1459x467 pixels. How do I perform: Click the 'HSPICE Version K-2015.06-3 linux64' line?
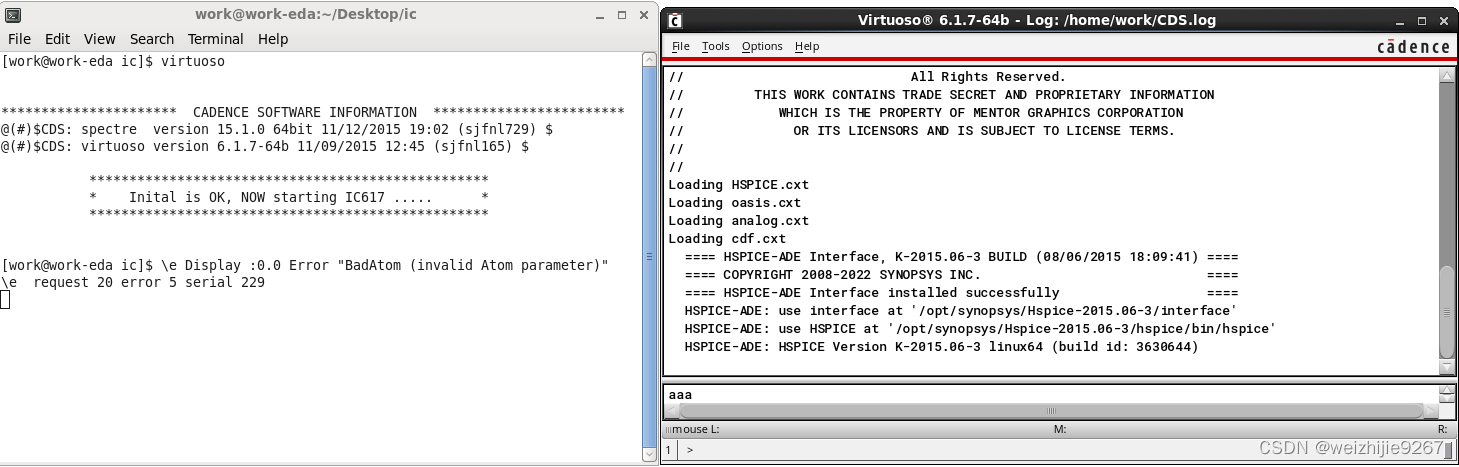(x=941, y=347)
